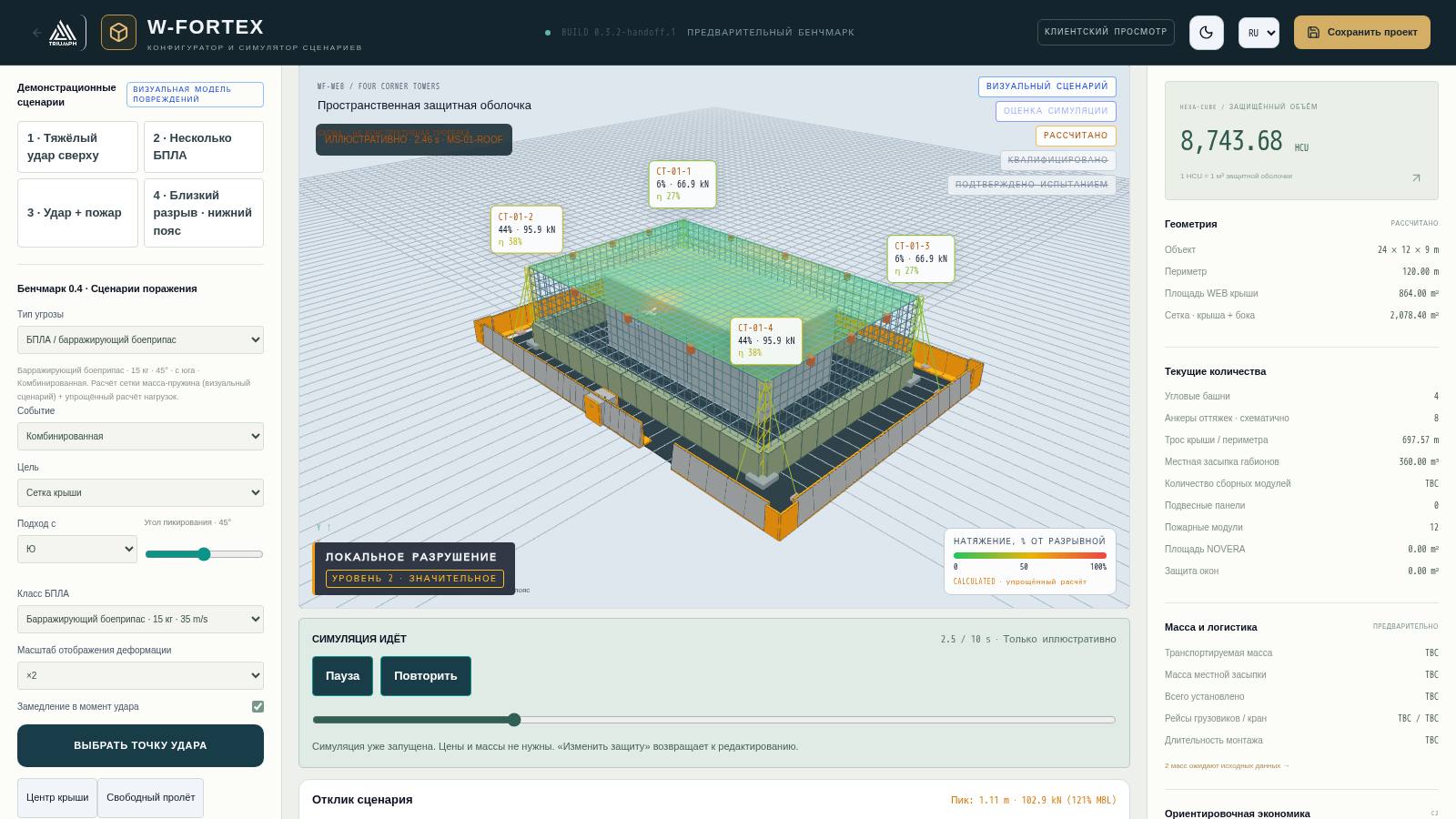The height and width of the screenshot is (819, 1456).
Task: Open the Цель target dropdown
Action: (x=140, y=492)
